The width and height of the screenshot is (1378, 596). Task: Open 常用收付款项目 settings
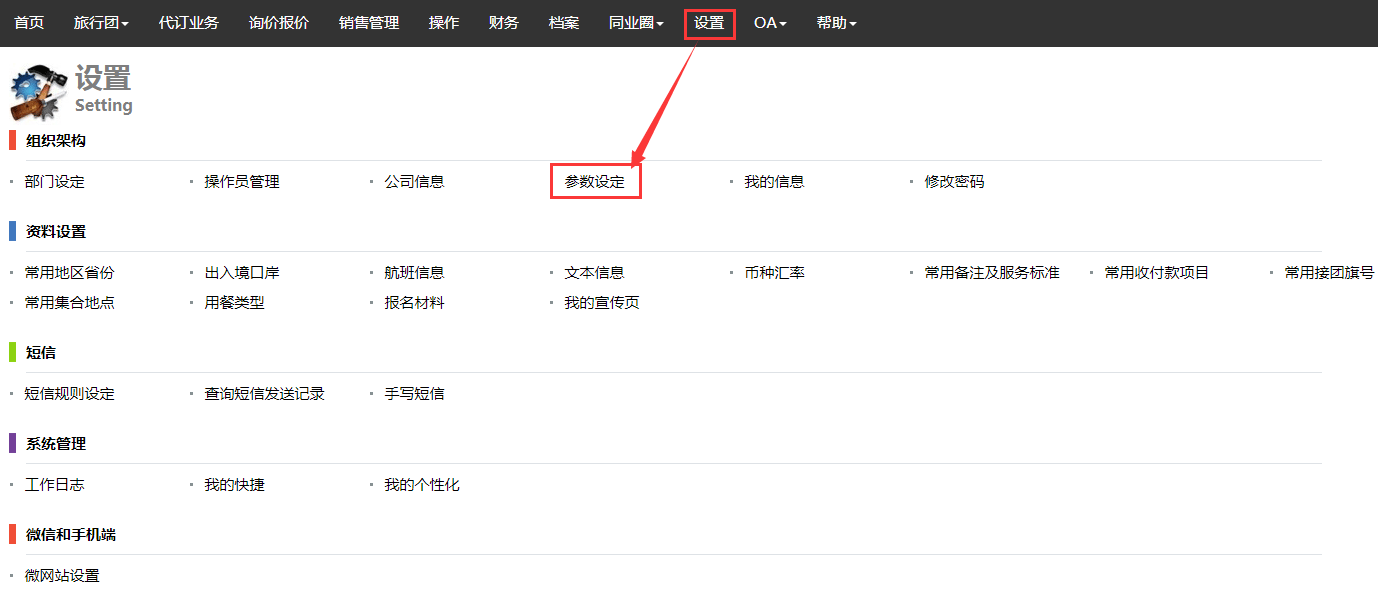click(1157, 273)
